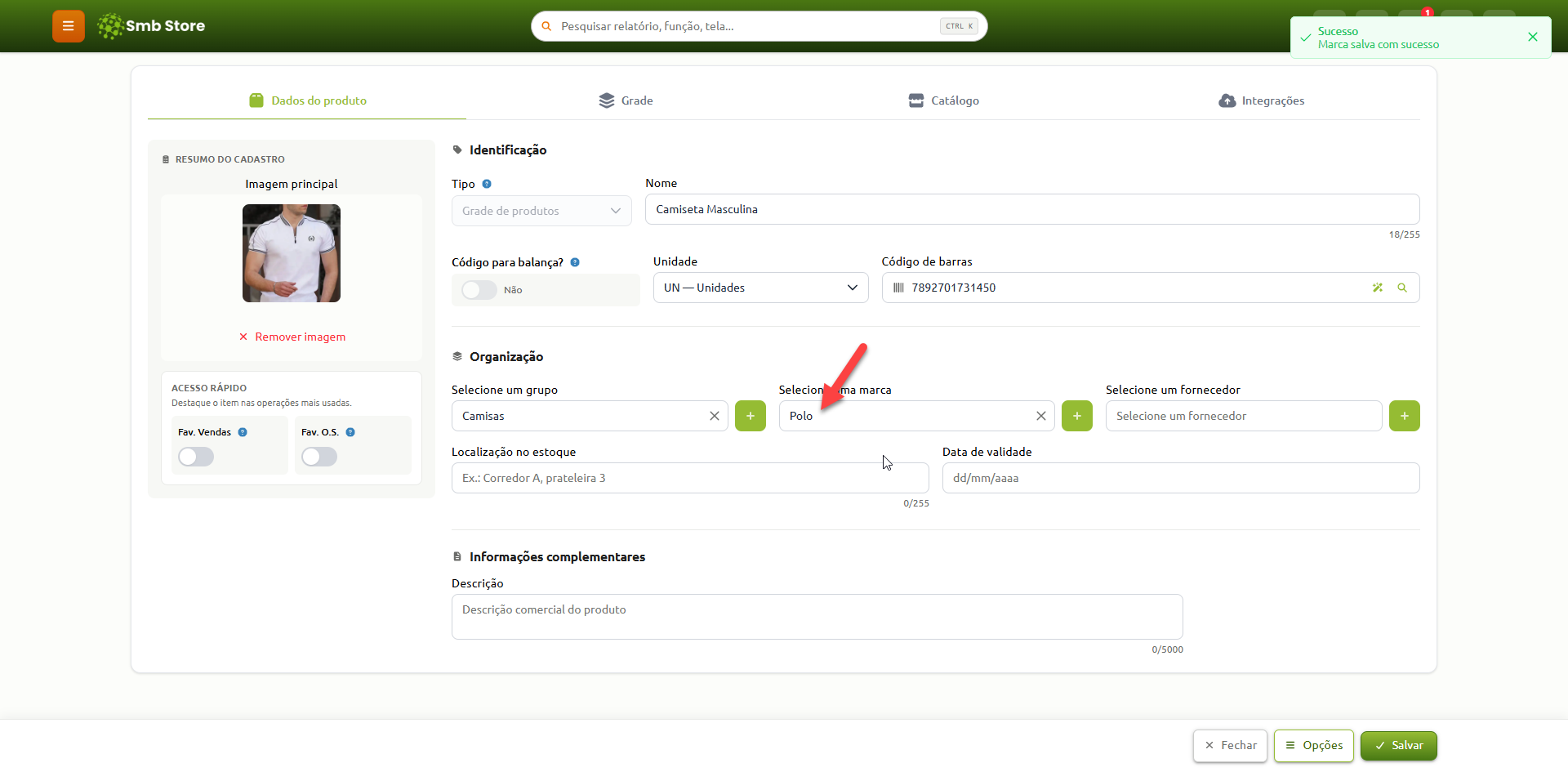This screenshot has width=1568, height=772.
Task: Click the Nome field Camiseta Masculina
Action: 1032,209
